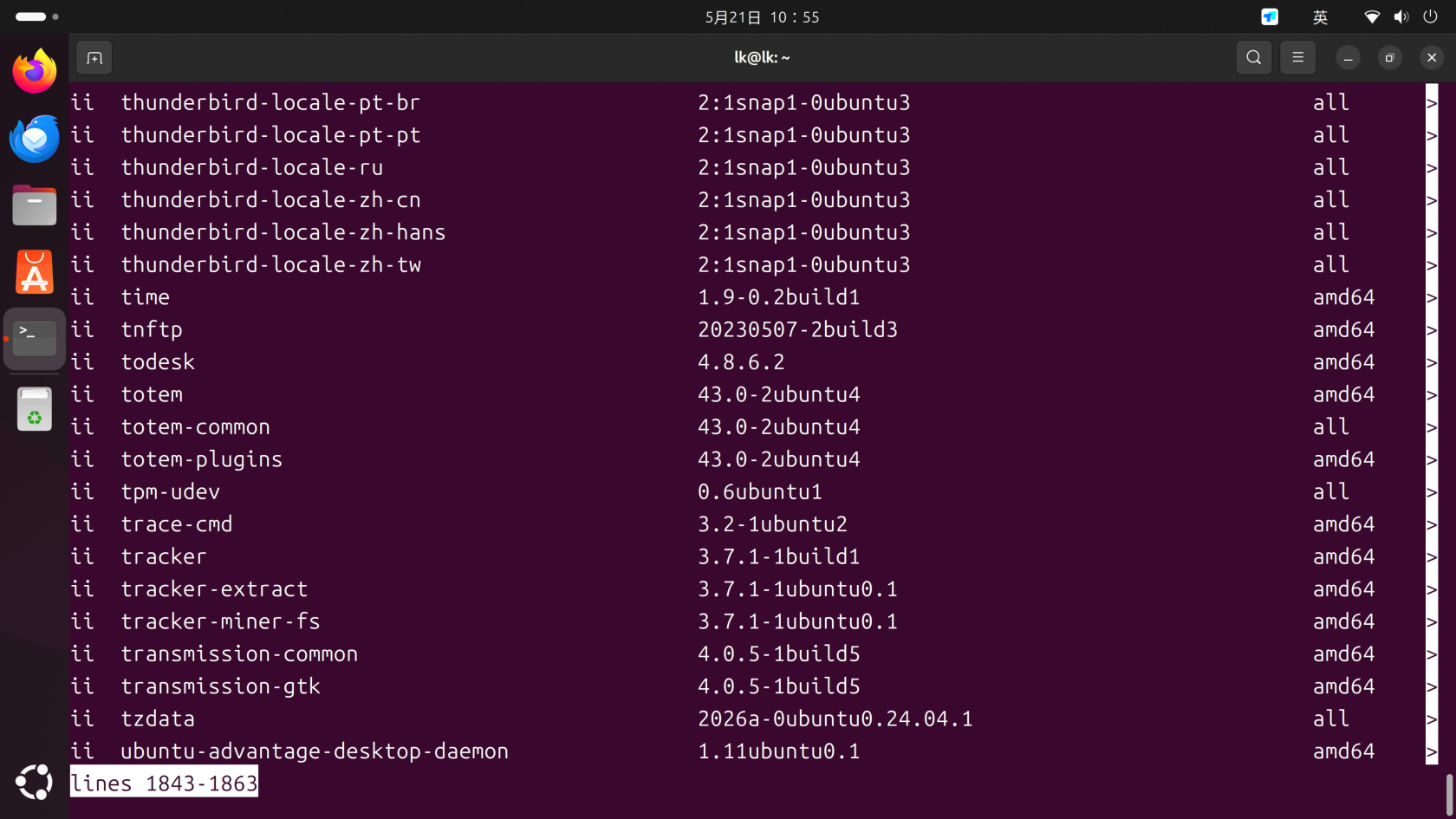Click 'ubuntu-advantage-desktop-daemon' package name

click(315, 751)
